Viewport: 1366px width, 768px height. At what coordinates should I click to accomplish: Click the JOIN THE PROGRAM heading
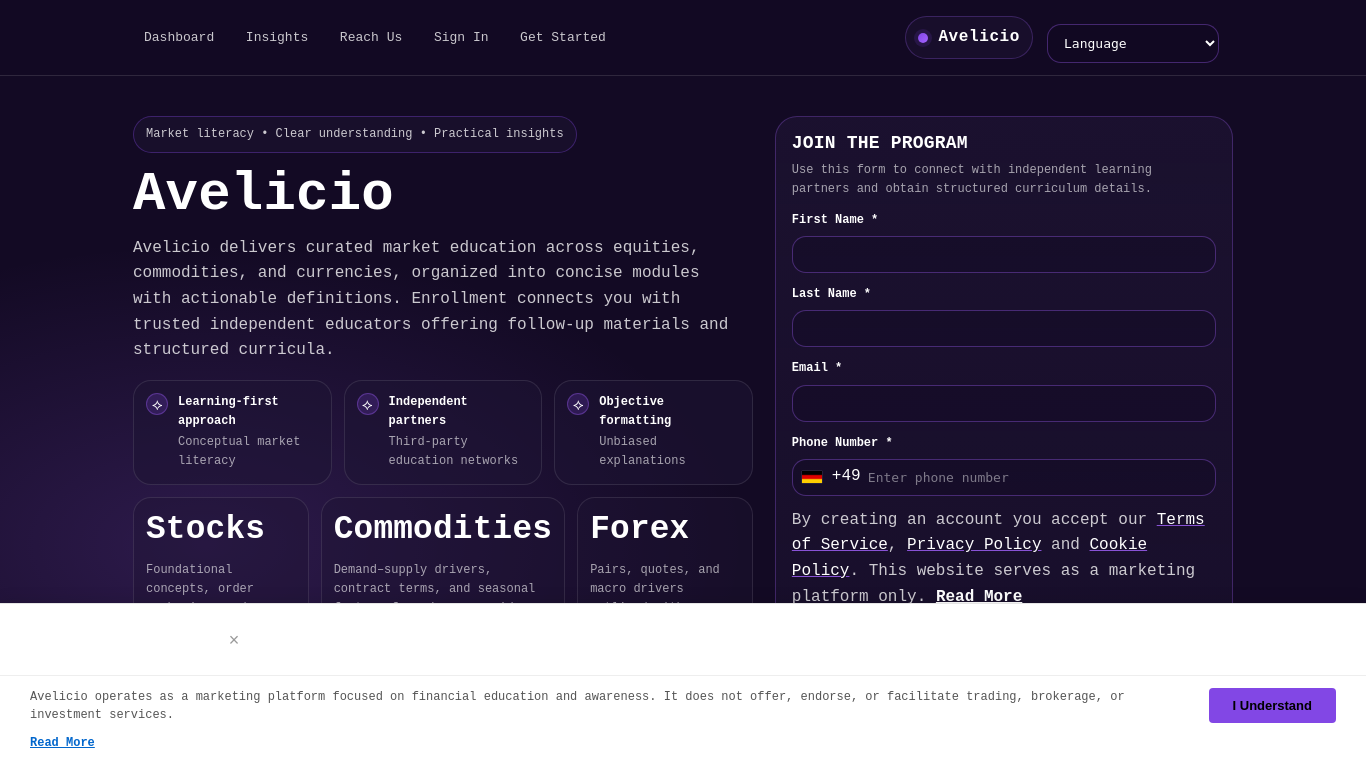[x=880, y=143]
